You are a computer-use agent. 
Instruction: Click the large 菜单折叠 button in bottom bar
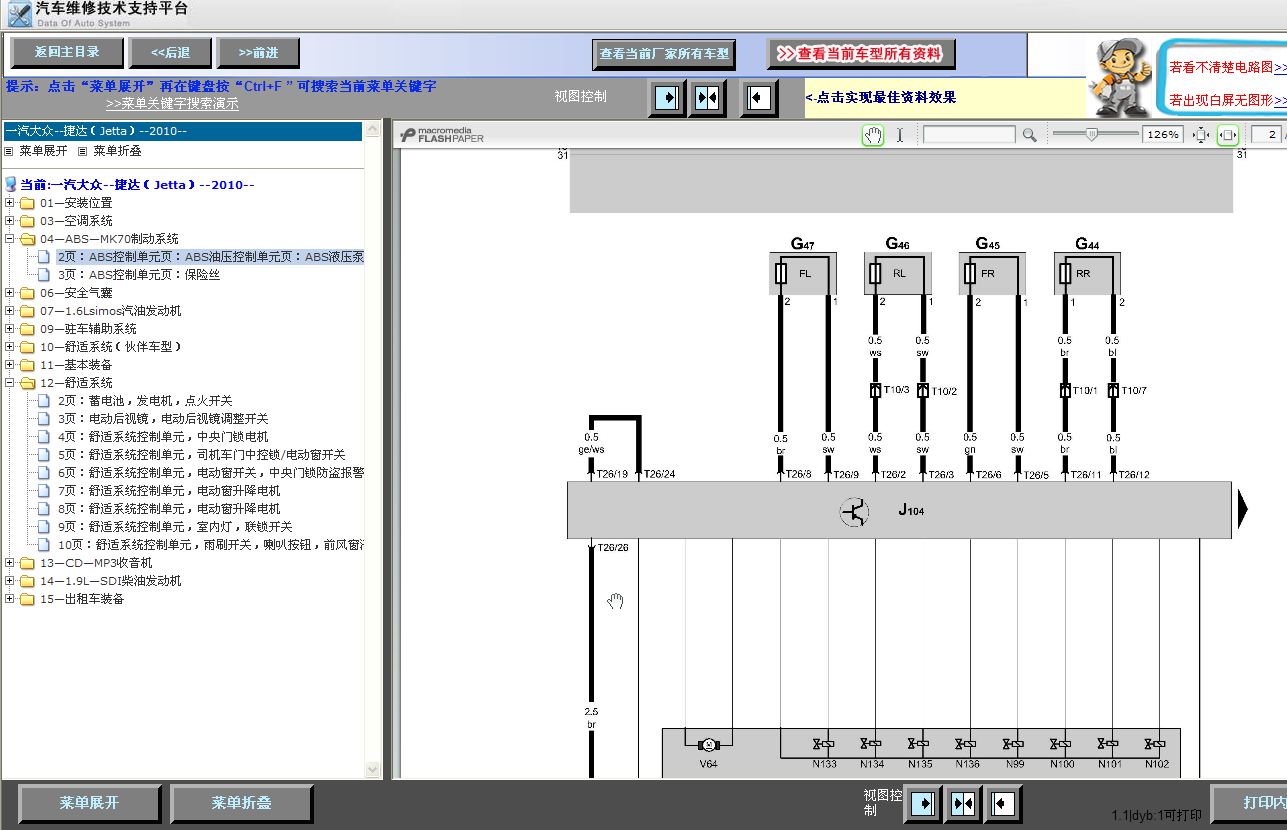(x=241, y=803)
